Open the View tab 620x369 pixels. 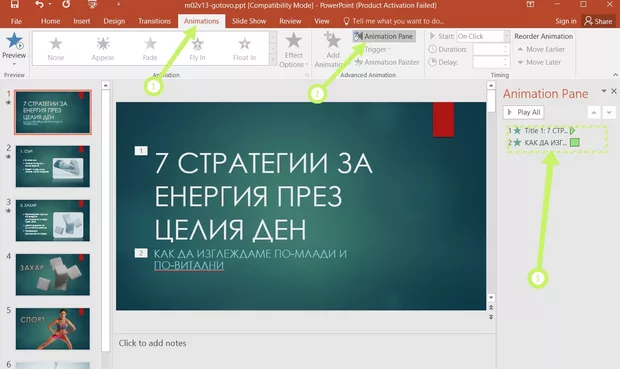[x=322, y=21]
